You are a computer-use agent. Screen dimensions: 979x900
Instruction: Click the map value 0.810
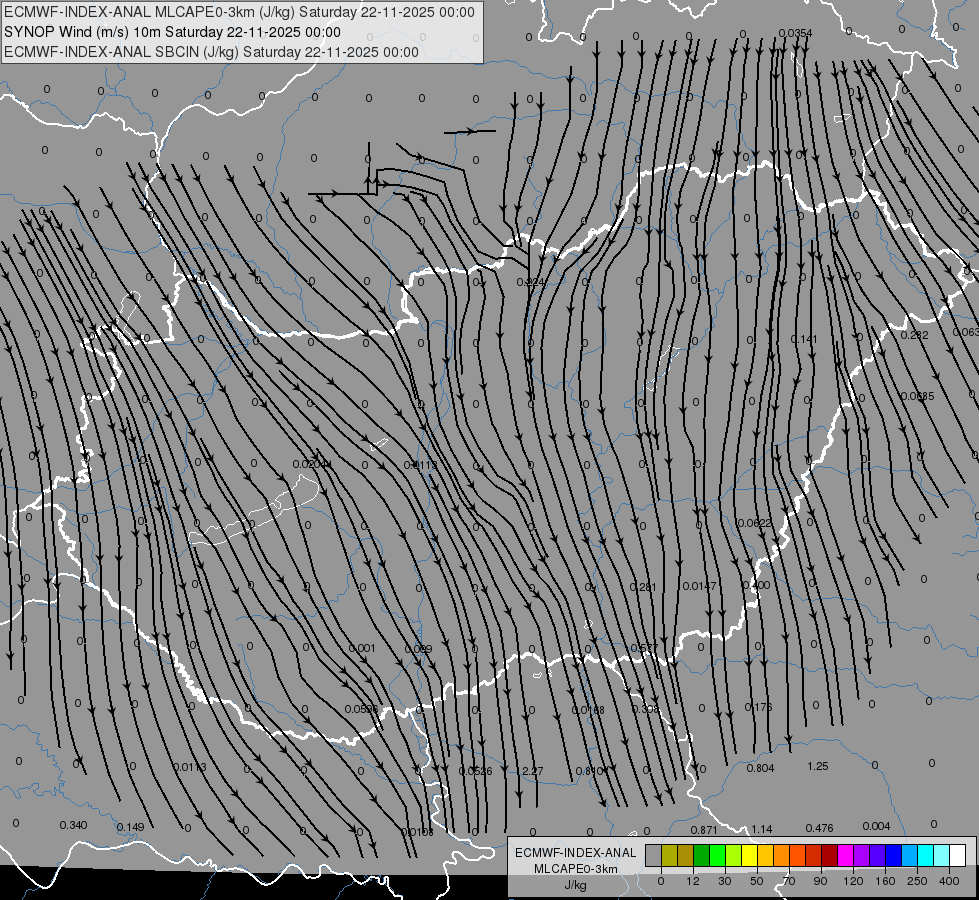[589, 771]
